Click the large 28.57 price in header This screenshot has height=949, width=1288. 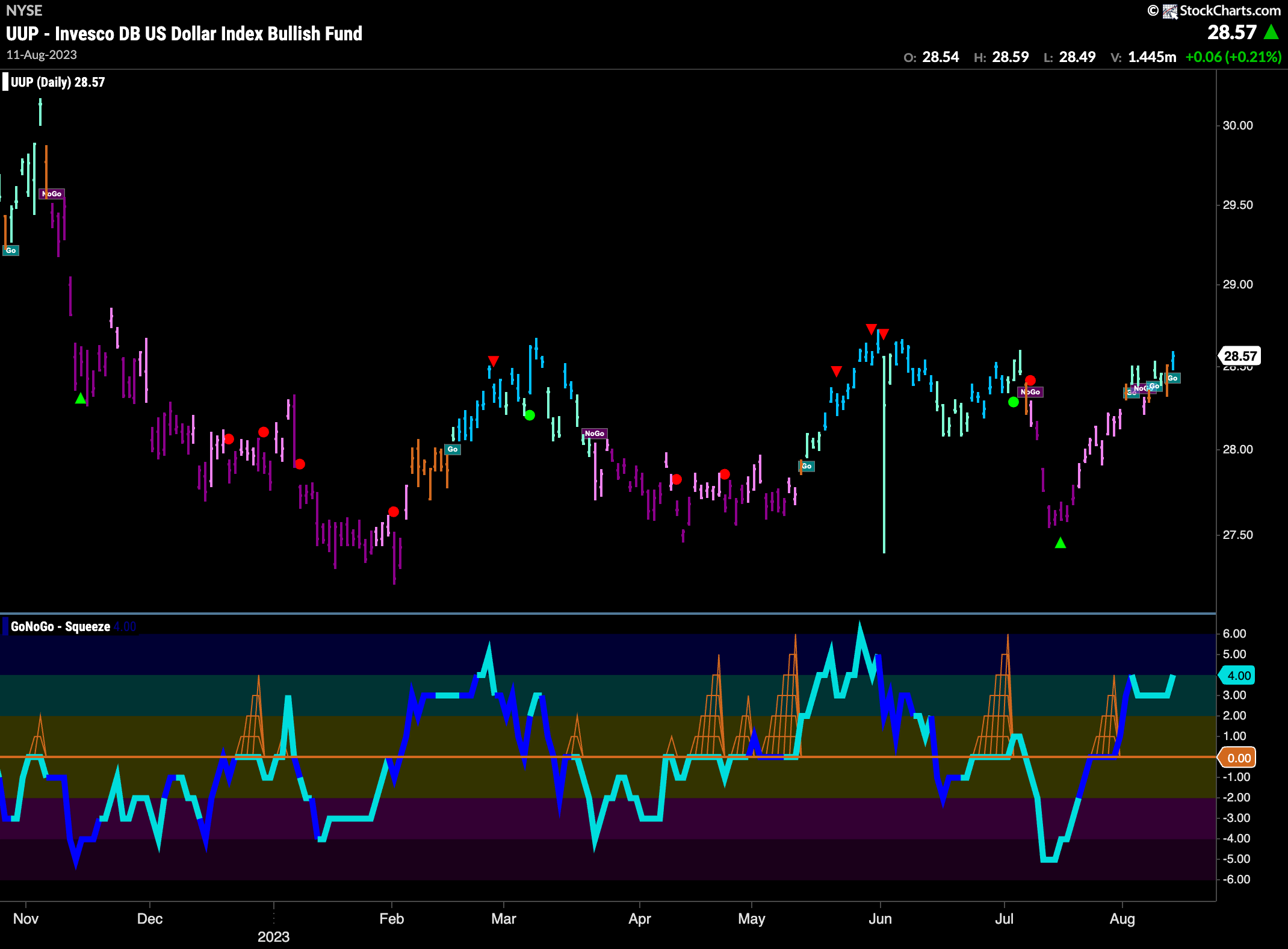point(1232,32)
